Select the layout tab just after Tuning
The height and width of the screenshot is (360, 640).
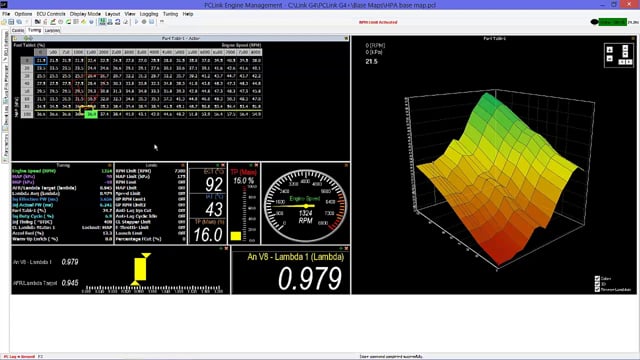[x=52, y=31]
